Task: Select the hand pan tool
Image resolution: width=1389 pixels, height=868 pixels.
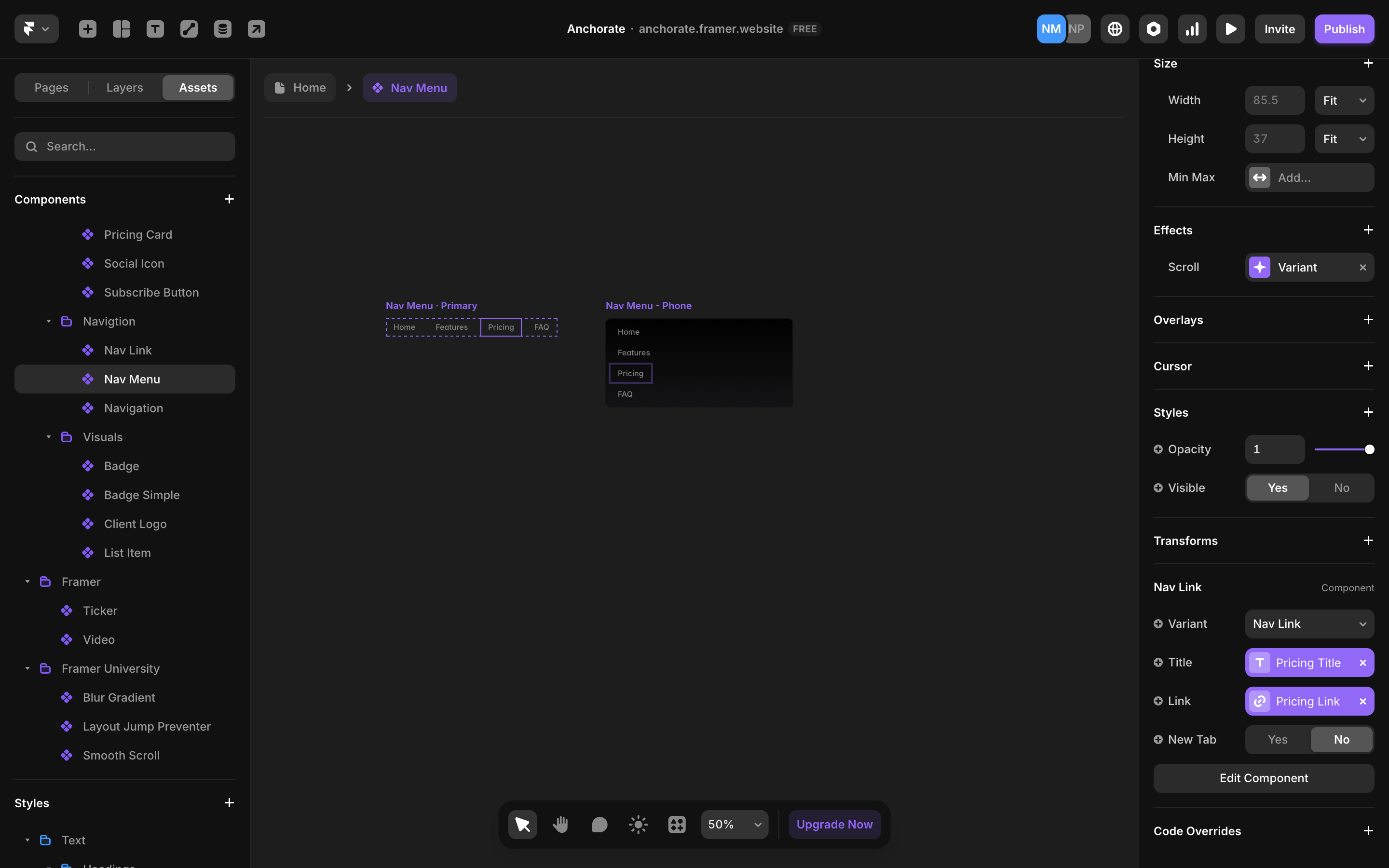Action: pos(561,825)
